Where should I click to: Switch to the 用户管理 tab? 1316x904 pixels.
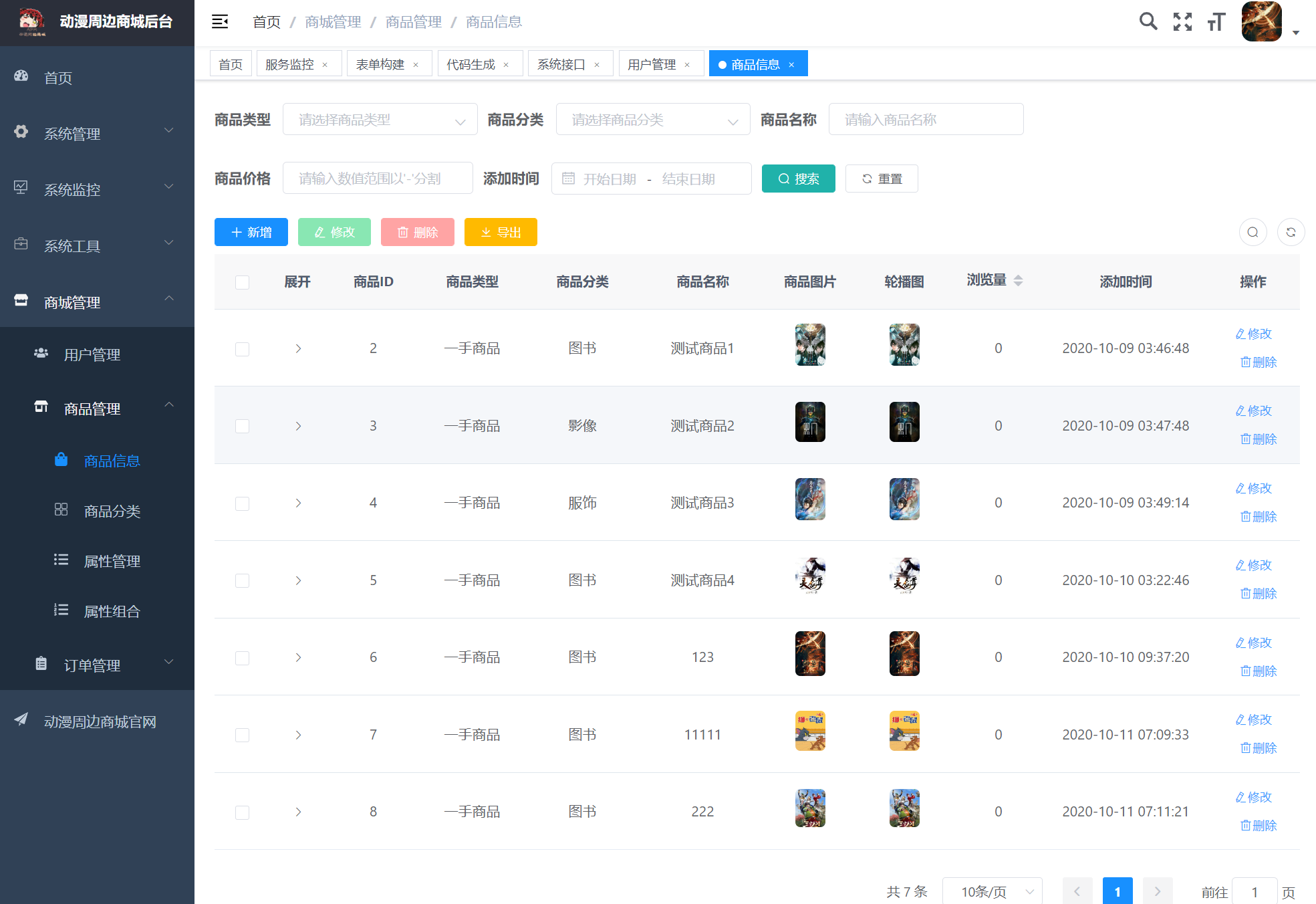coord(652,64)
